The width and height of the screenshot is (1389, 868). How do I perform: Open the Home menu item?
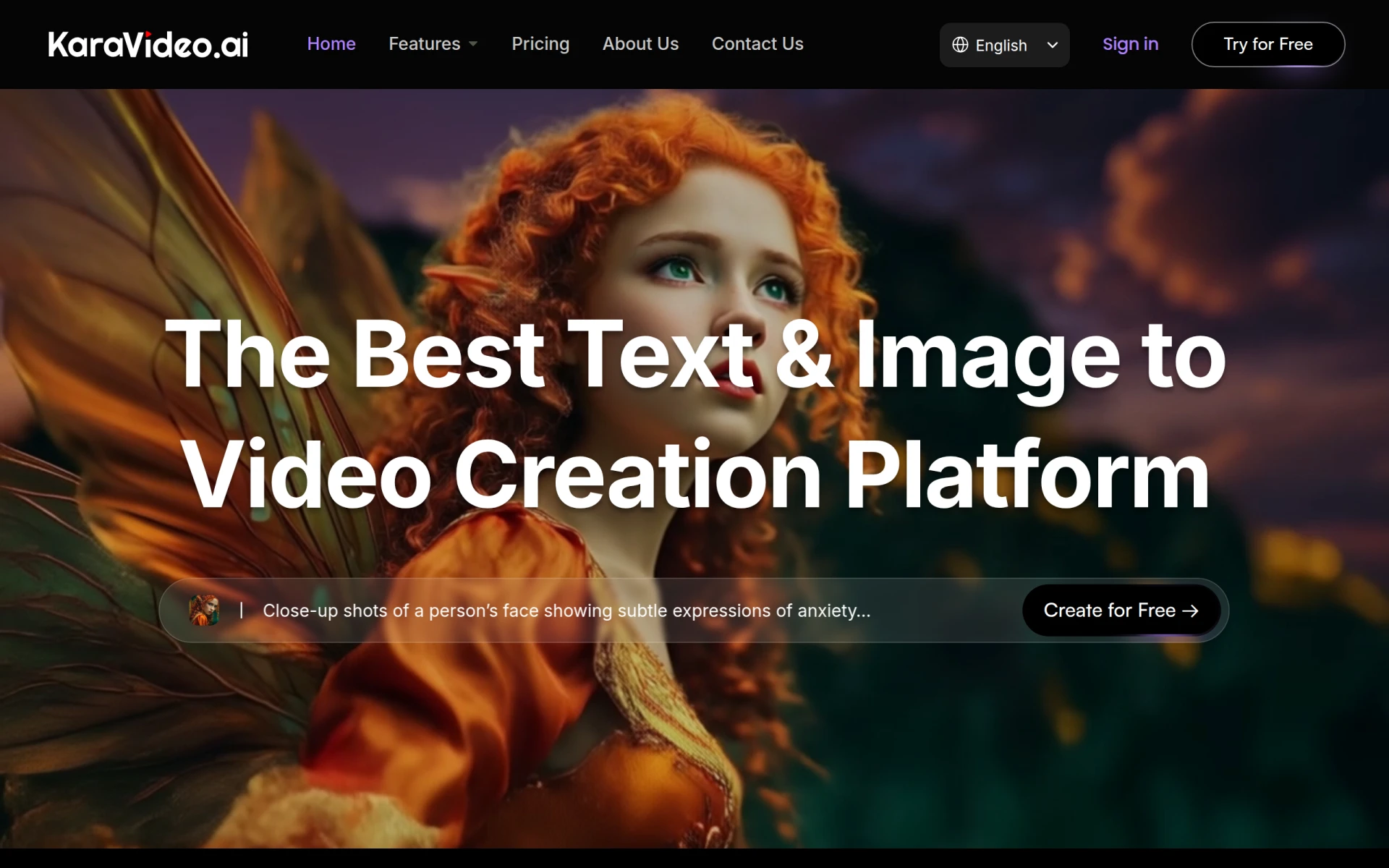(x=331, y=44)
